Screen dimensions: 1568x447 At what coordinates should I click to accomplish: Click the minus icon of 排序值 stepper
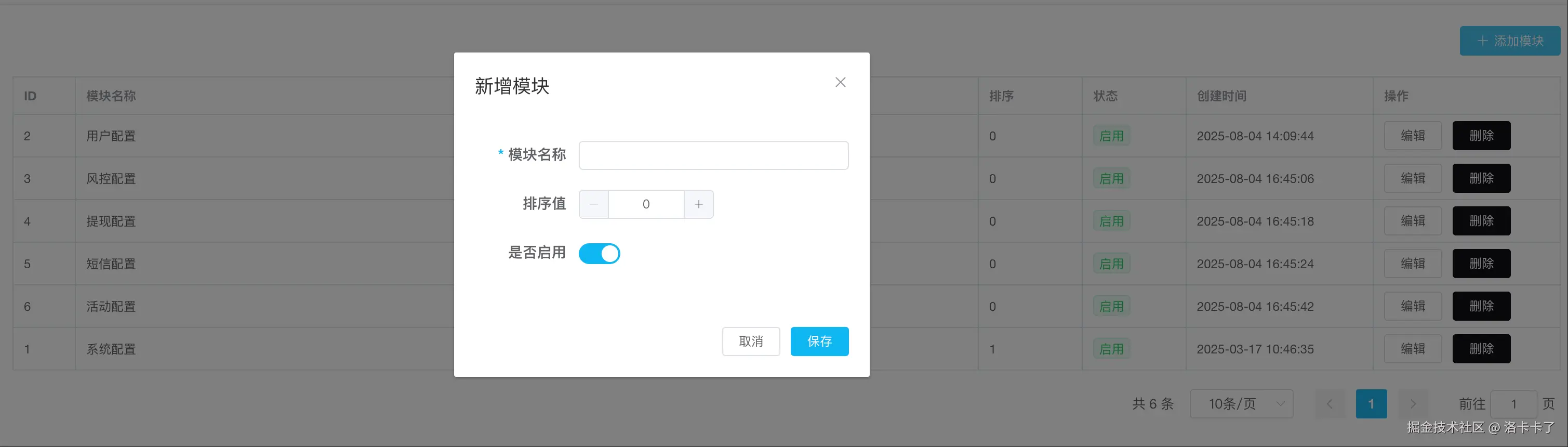click(593, 204)
